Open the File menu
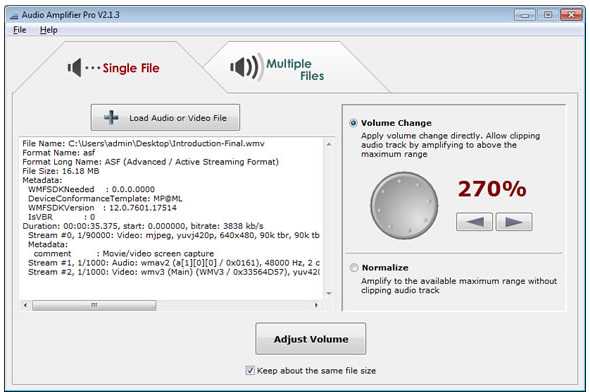The height and width of the screenshot is (392, 590). click(x=20, y=30)
